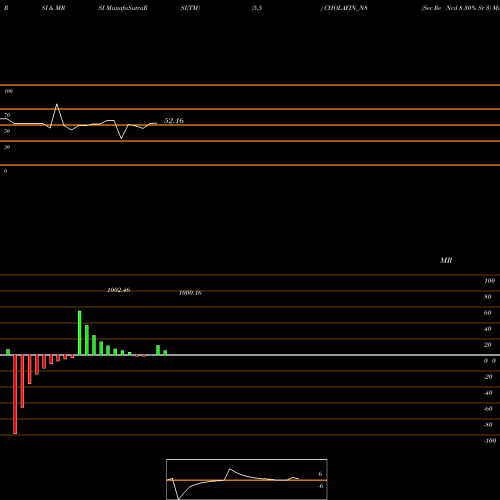500x500 pixels.
Task: Click the price label 1002.46
Action: [x=119, y=290]
